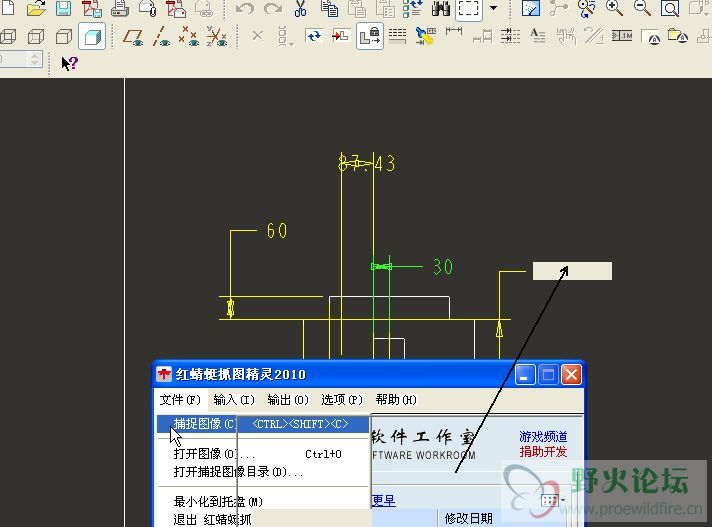Click the refit and spin zoom icon
Screen dimensions: 712x527
(x=586, y=8)
